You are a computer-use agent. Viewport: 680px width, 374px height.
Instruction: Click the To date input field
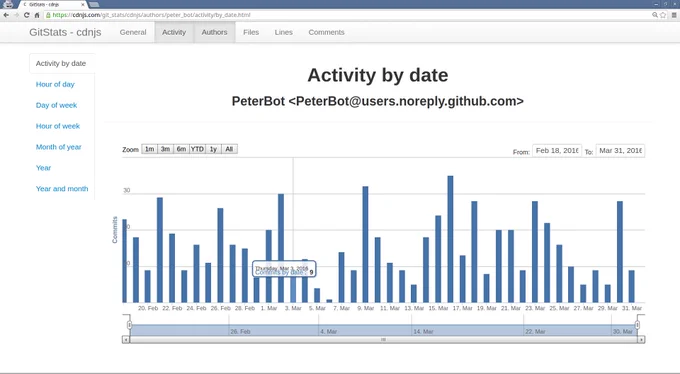tap(620, 151)
